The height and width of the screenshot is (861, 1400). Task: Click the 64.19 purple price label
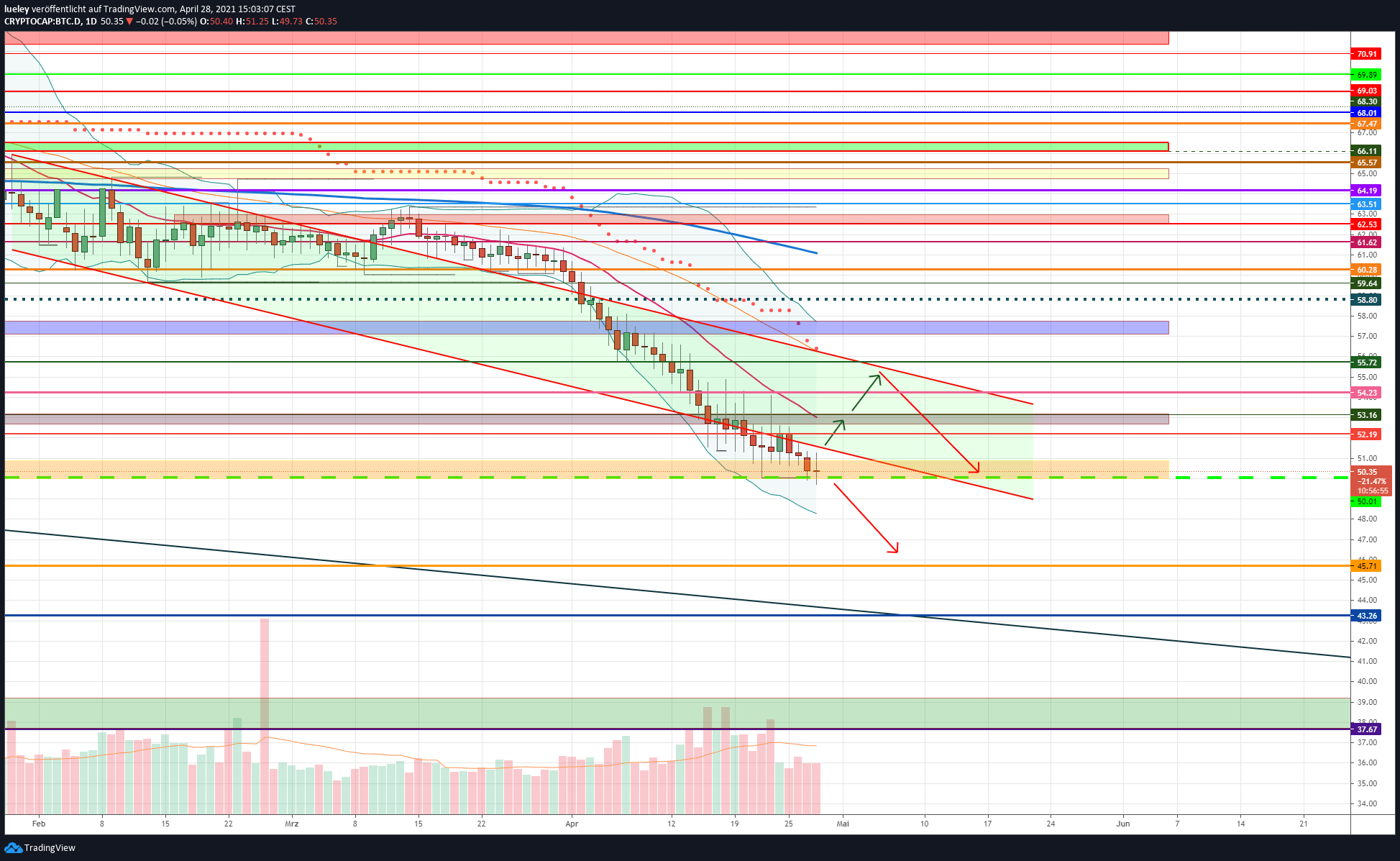1366,191
